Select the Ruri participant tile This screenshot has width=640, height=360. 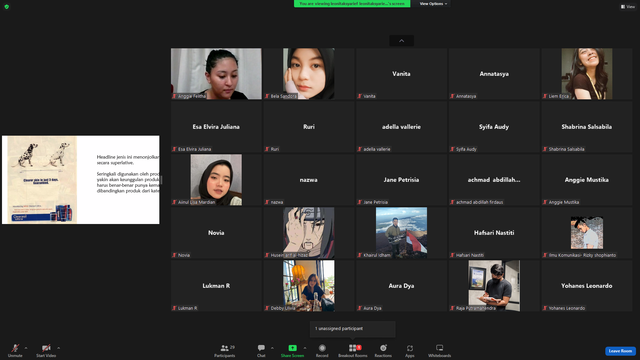[x=309, y=127]
